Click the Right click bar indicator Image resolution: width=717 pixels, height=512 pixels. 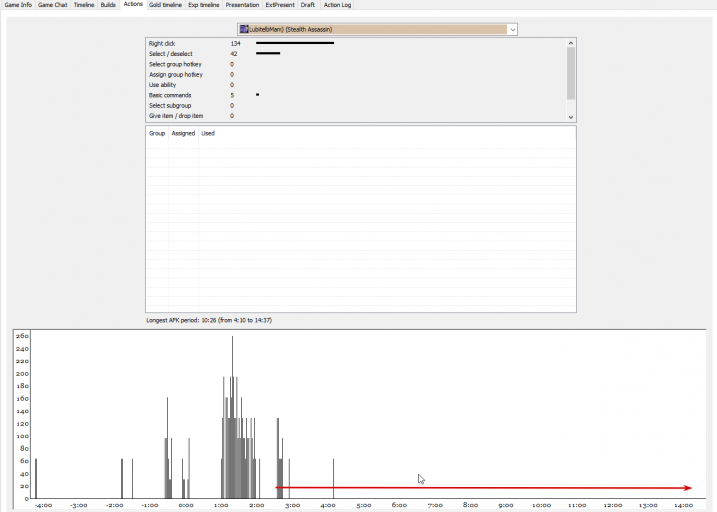coord(295,43)
